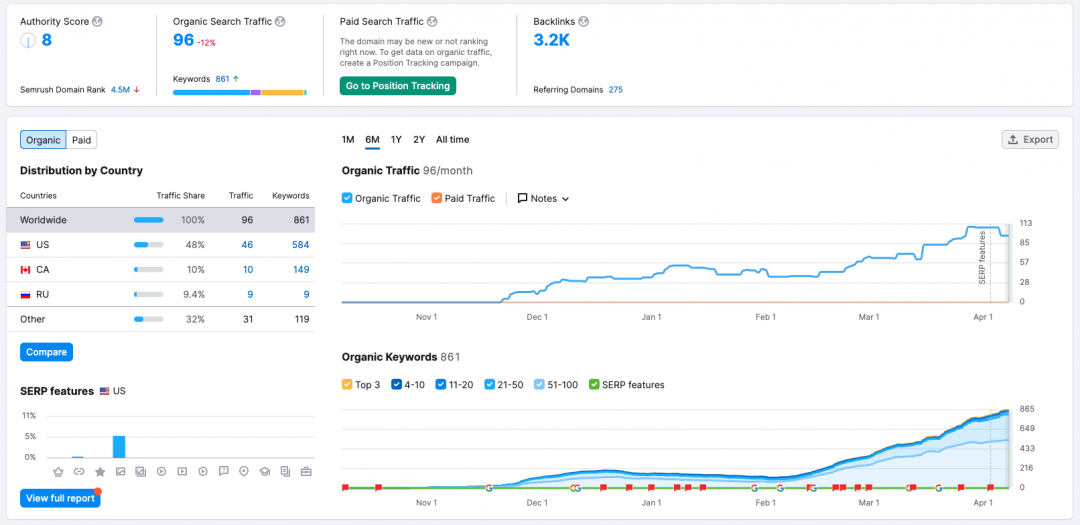
Task: Open the 275 Referring Domains link
Action: tap(615, 90)
